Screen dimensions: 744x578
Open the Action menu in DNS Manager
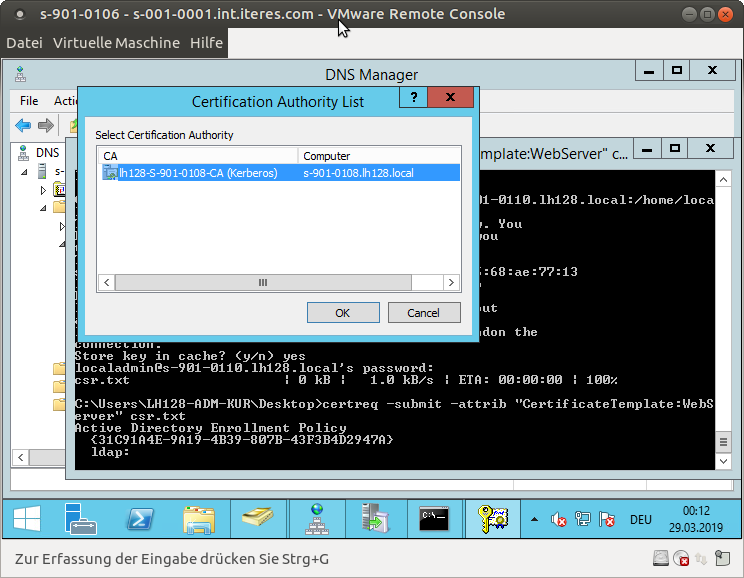65,101
